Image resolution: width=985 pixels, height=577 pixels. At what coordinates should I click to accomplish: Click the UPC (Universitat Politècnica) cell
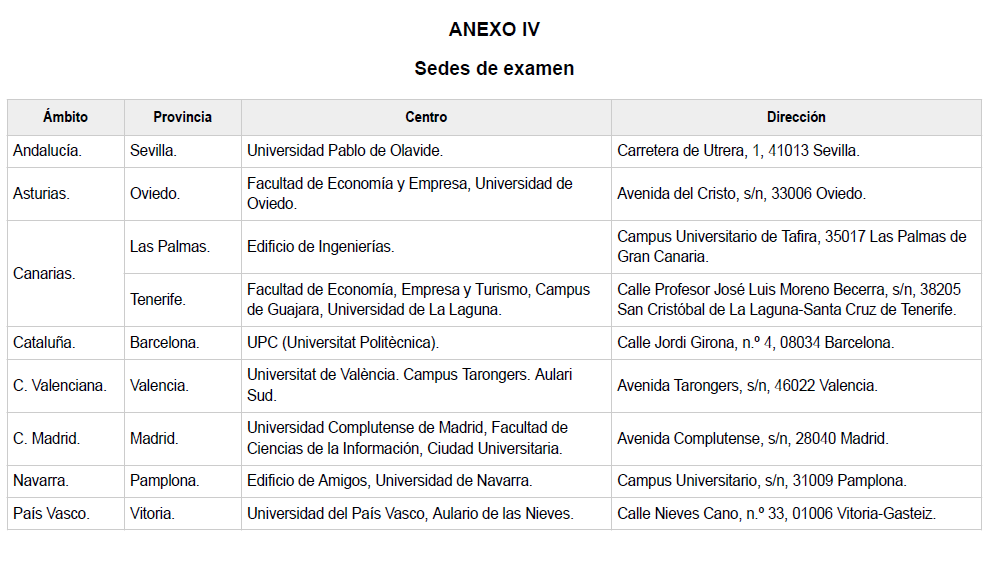[x=343, y=343]
